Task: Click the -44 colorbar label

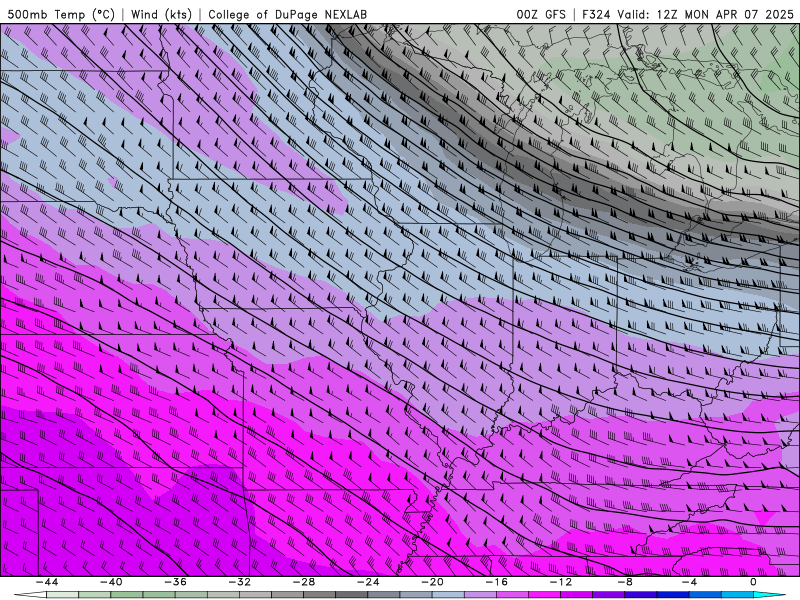Action: tap(47, 582)
